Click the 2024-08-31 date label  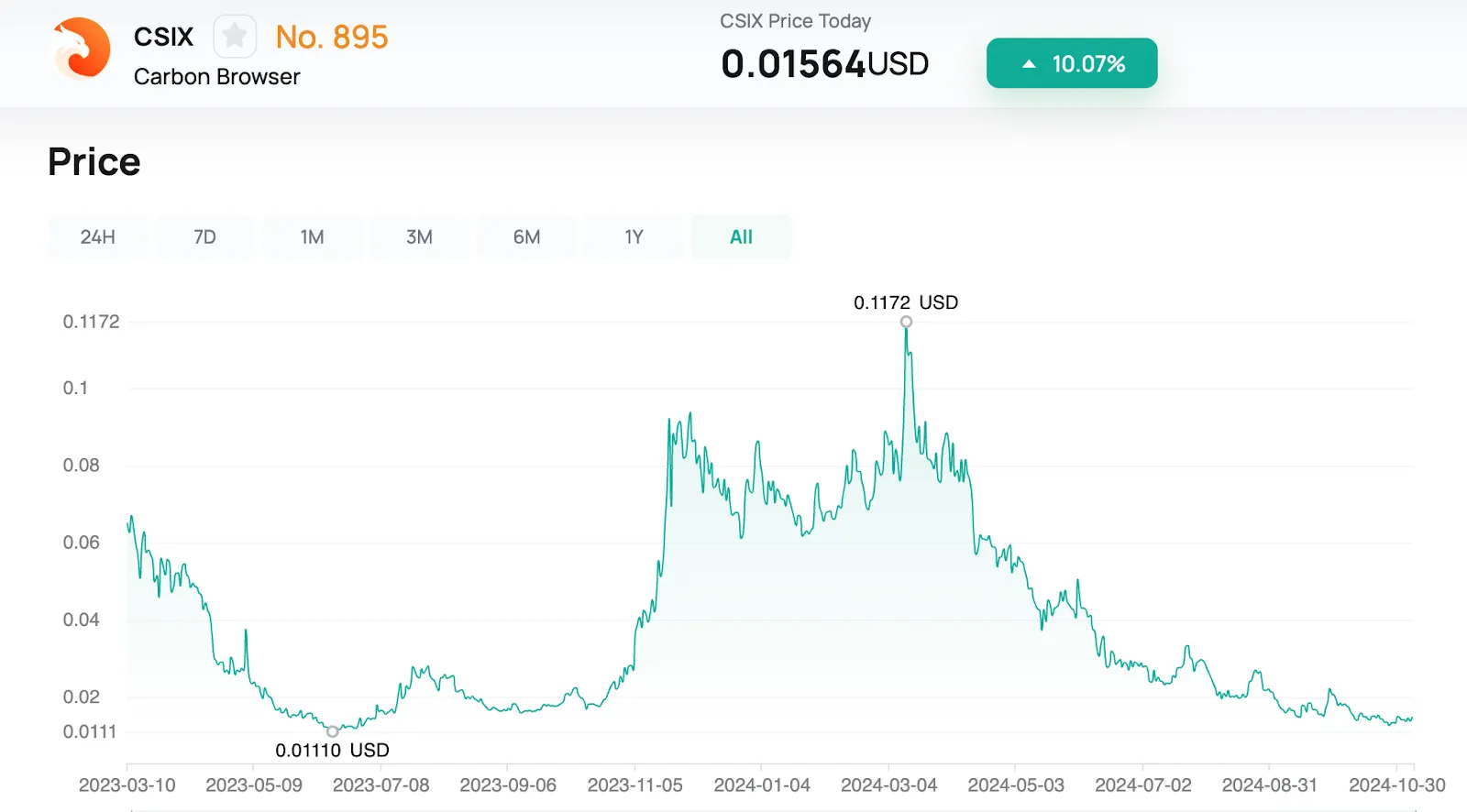point(1269,785)
